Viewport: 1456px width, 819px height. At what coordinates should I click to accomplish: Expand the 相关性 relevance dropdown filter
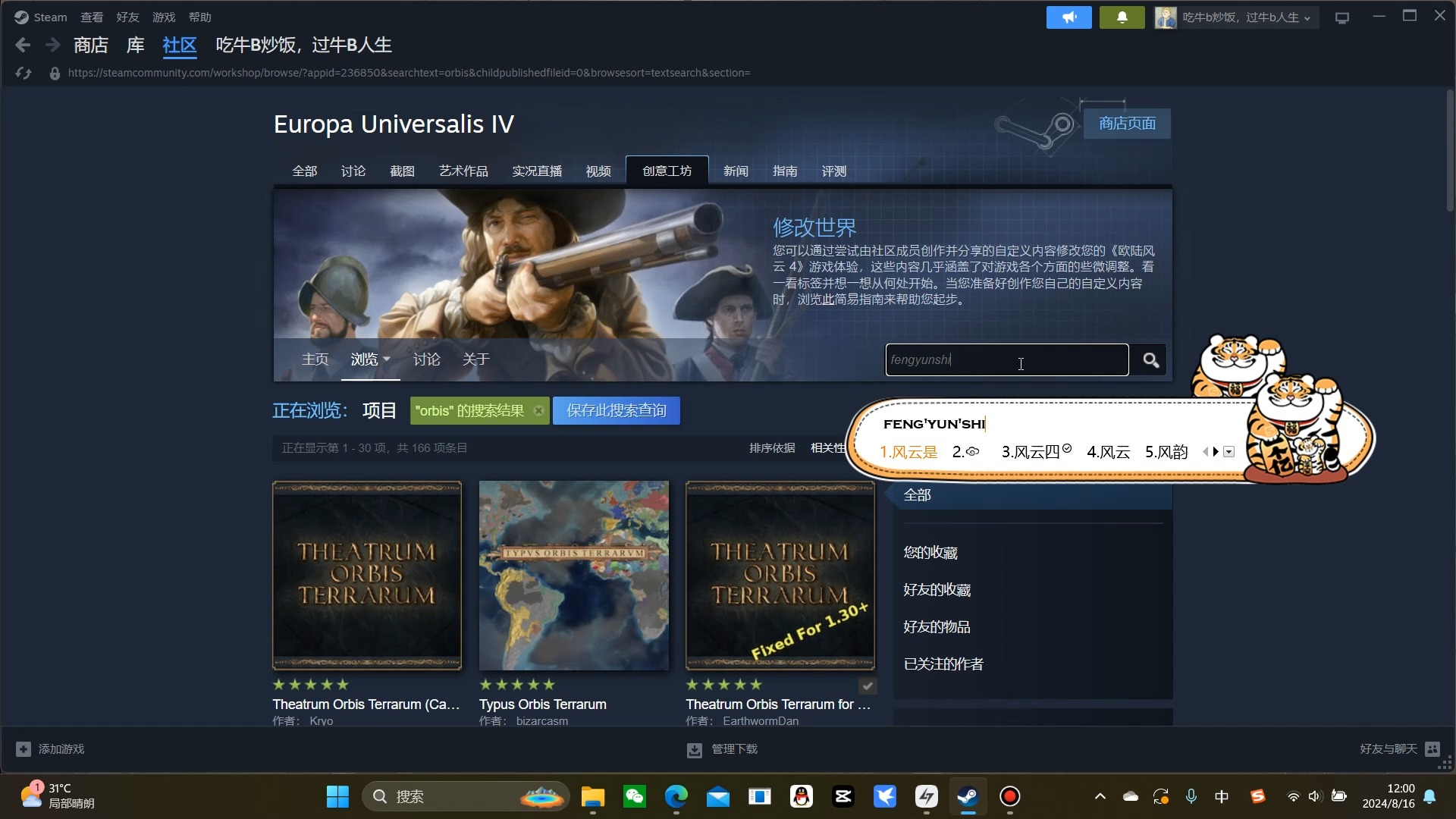(x=832, y=448)
